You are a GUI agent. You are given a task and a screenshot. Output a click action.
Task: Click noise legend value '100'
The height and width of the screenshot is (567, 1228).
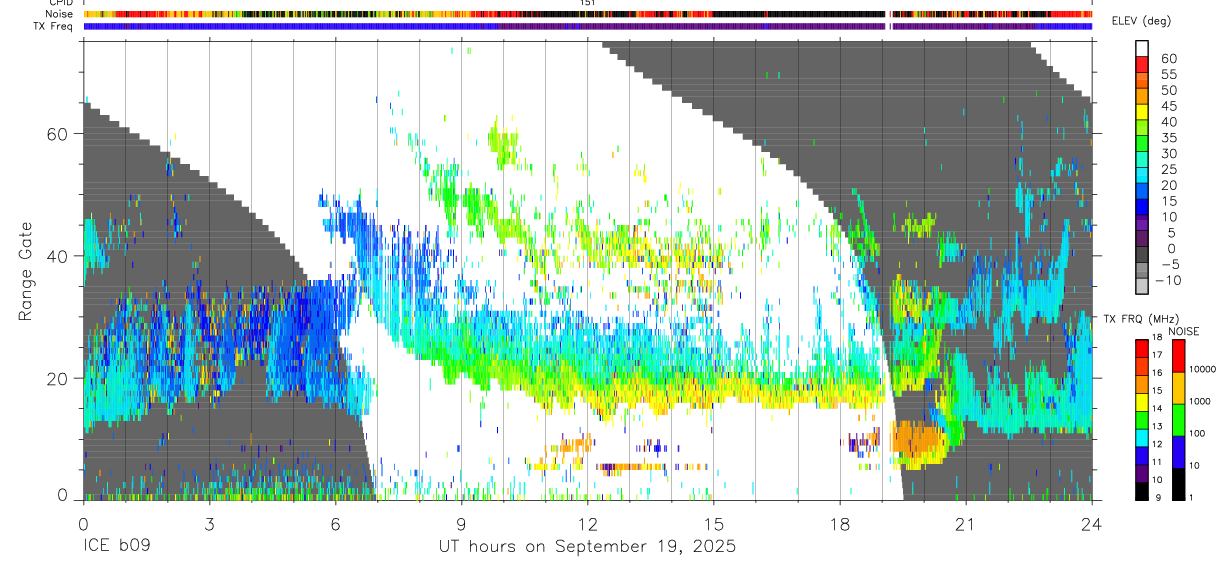tap(1199, 433)
